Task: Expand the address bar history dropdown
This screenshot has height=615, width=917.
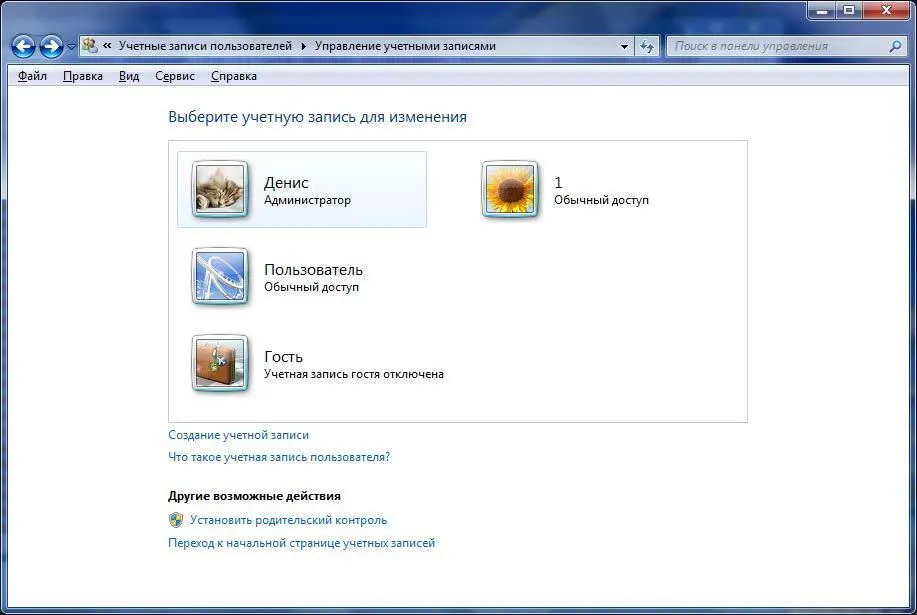Action: [x=624, y=46]
